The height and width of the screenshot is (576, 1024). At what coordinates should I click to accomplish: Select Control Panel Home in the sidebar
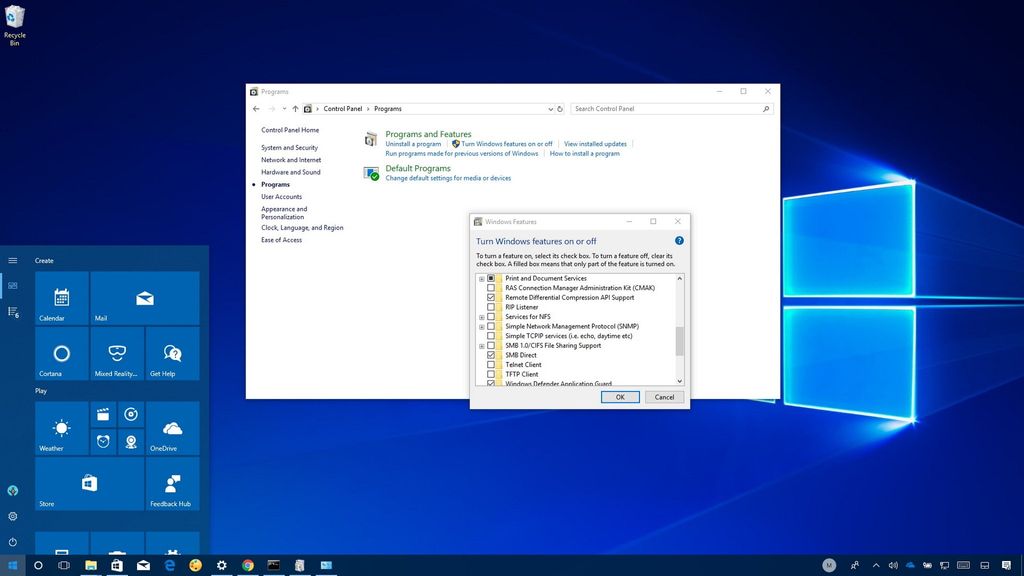click(x=289, y=130)
